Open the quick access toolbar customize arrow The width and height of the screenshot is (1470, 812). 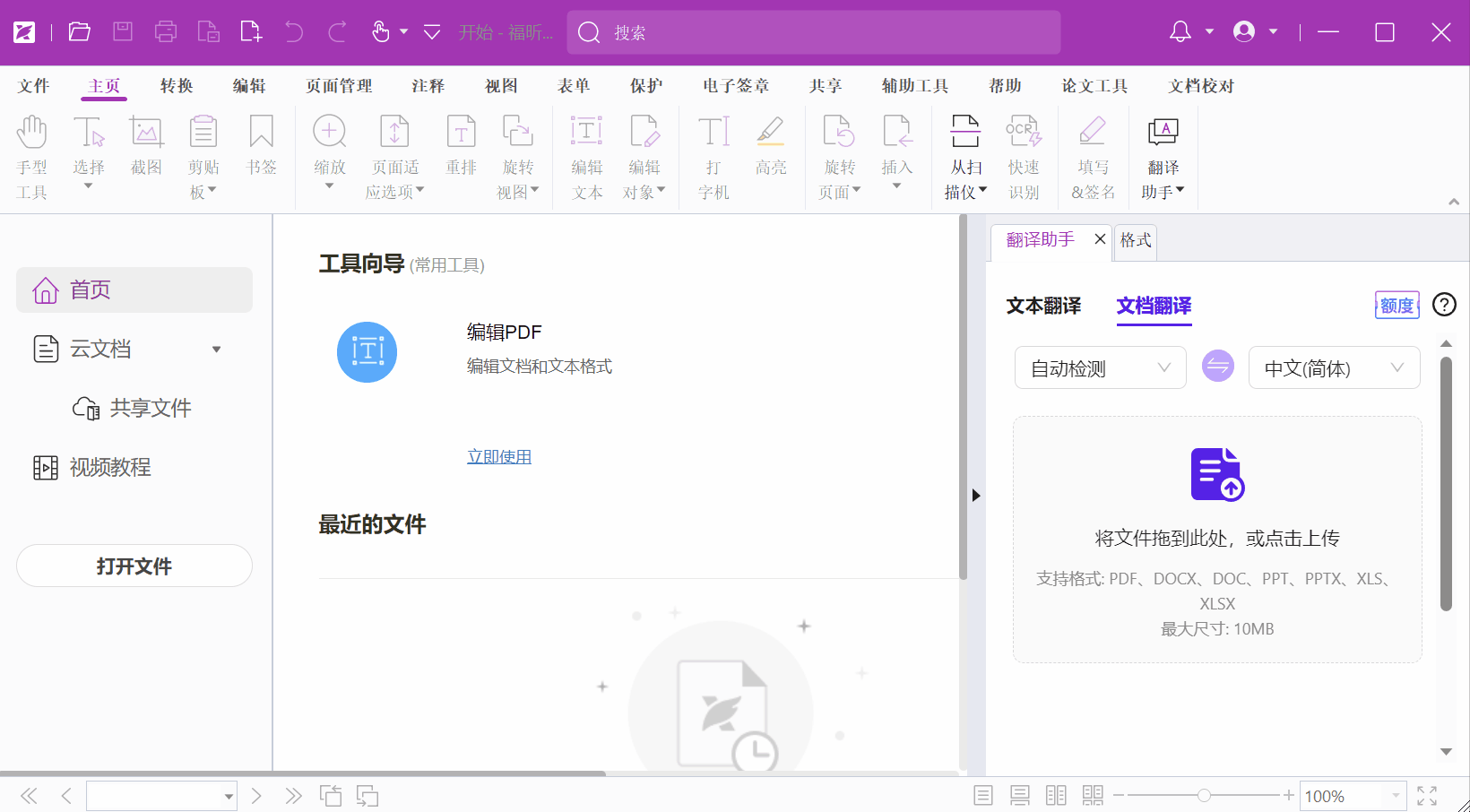pyautogui.click(x=432, y=32)
